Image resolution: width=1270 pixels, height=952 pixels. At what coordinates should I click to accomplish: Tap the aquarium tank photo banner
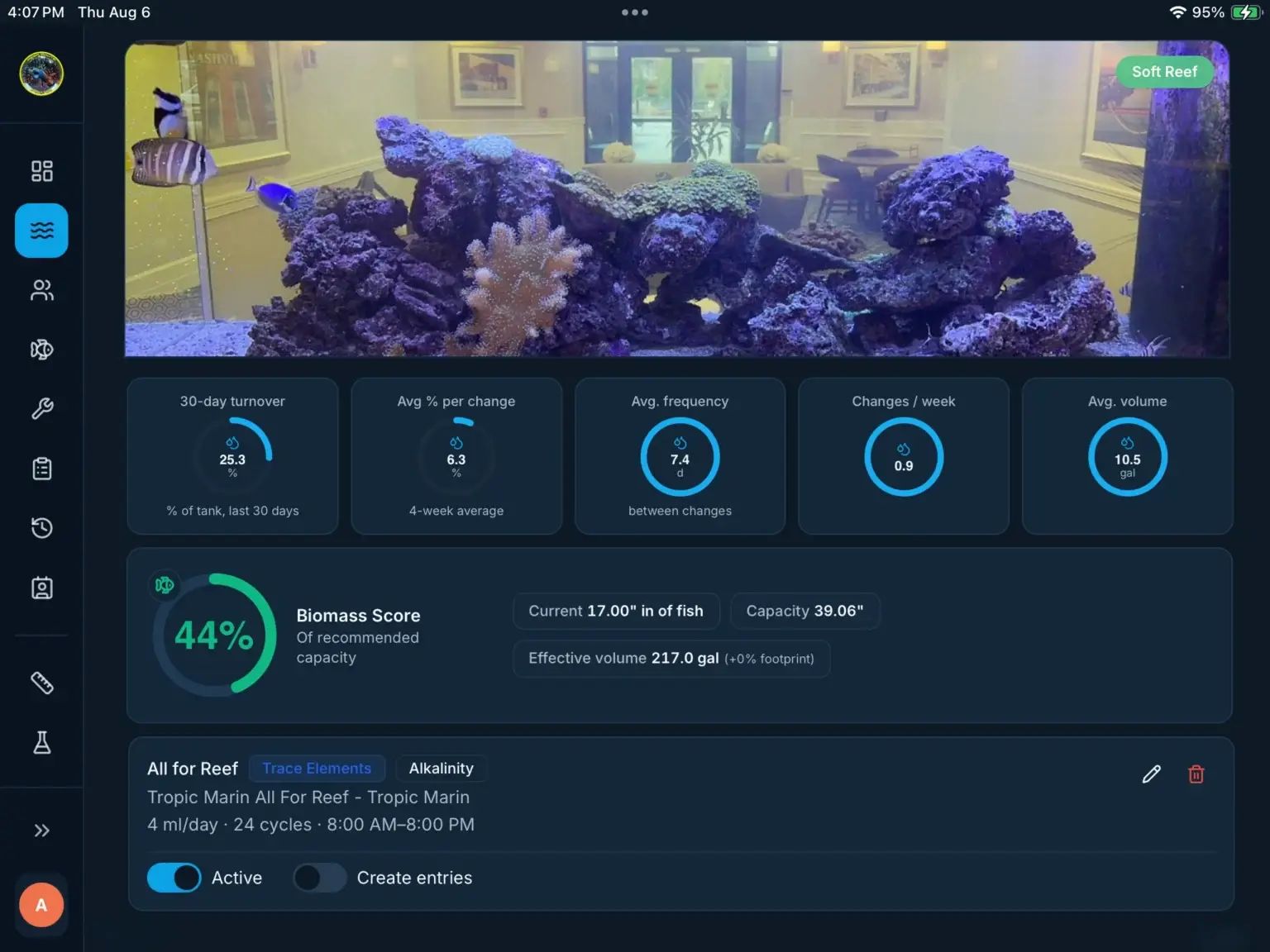pos(677,199)
